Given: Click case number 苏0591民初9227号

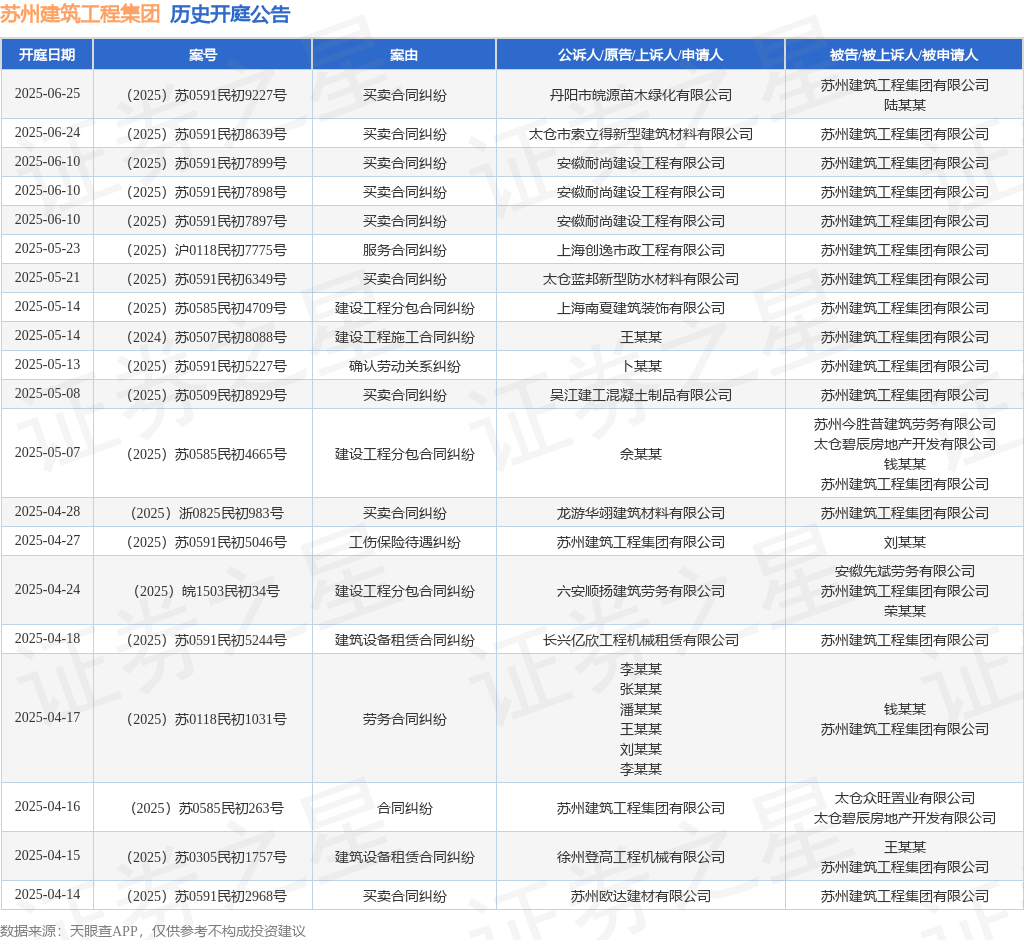Looking at the screenshot, I should 206,95.
